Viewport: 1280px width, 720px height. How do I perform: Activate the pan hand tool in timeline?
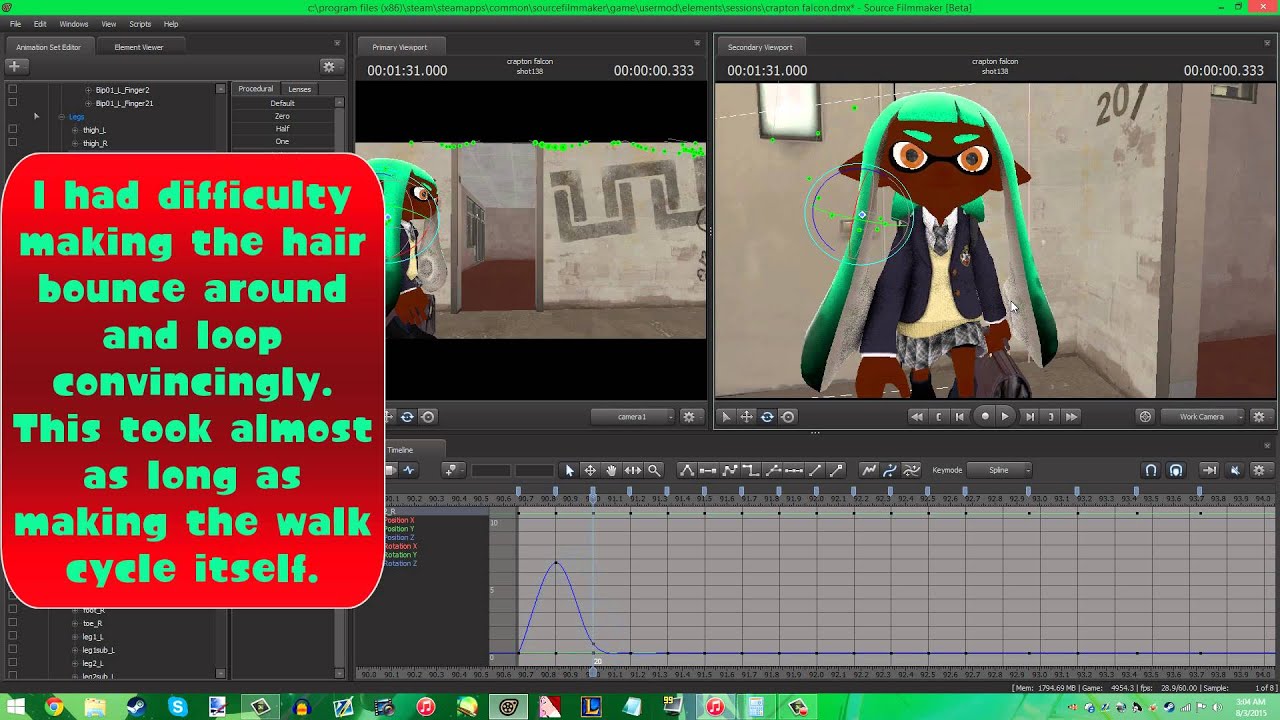point(611,470)
